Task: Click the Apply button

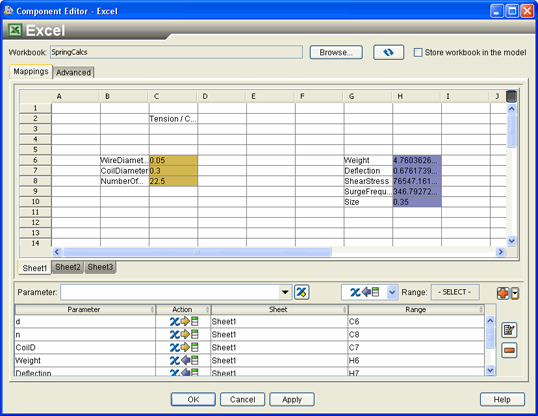Action: point(292,400)
